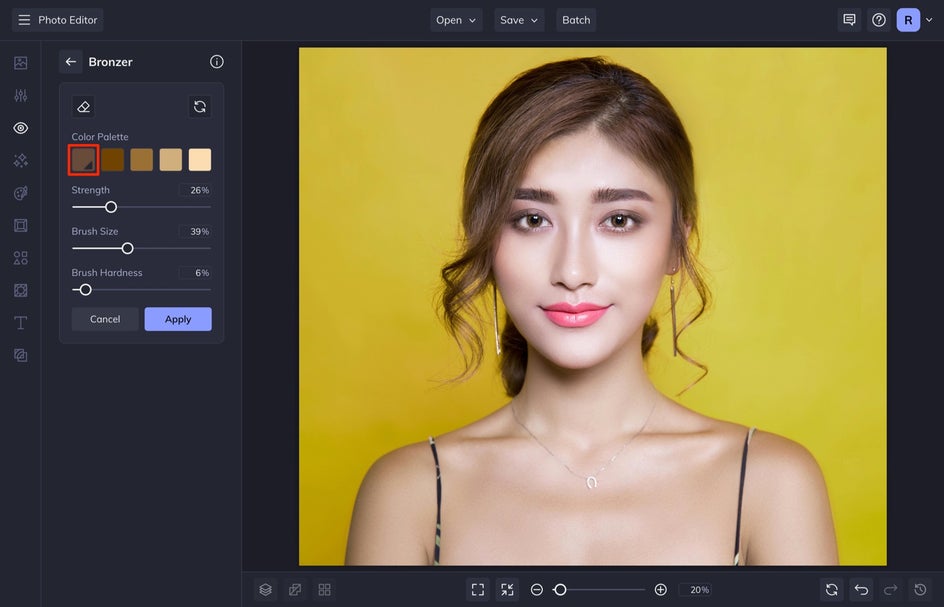The image size is (944, 607).
Task: Go back using the Bronzer back arrow
Action: [71, 62]
